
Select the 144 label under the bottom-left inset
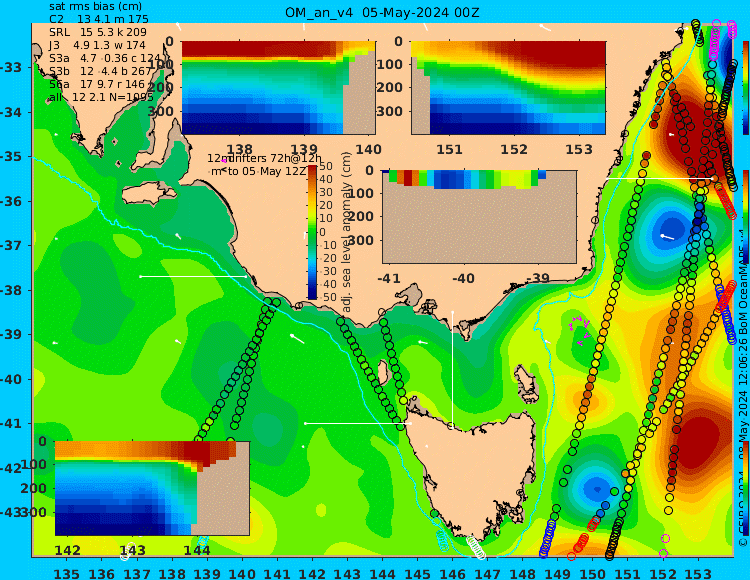coord(197,550)
